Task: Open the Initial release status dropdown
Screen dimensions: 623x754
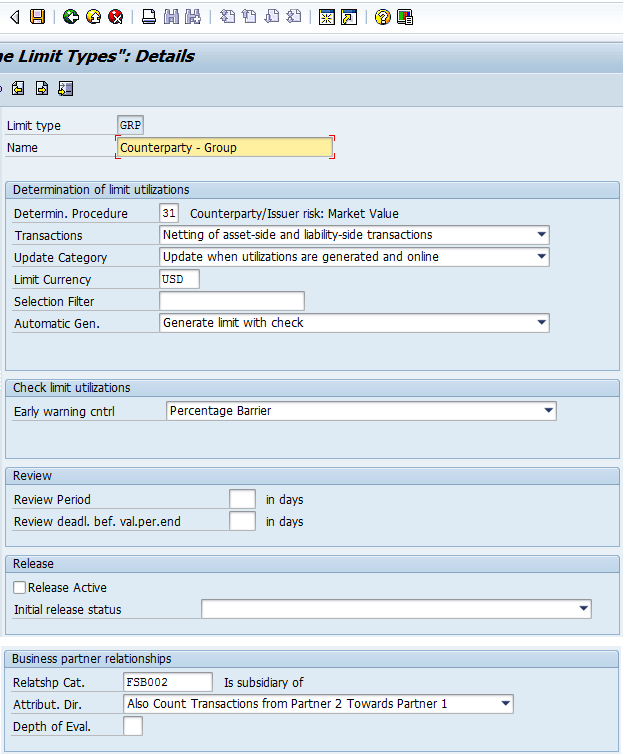Action: pos(583,609)
